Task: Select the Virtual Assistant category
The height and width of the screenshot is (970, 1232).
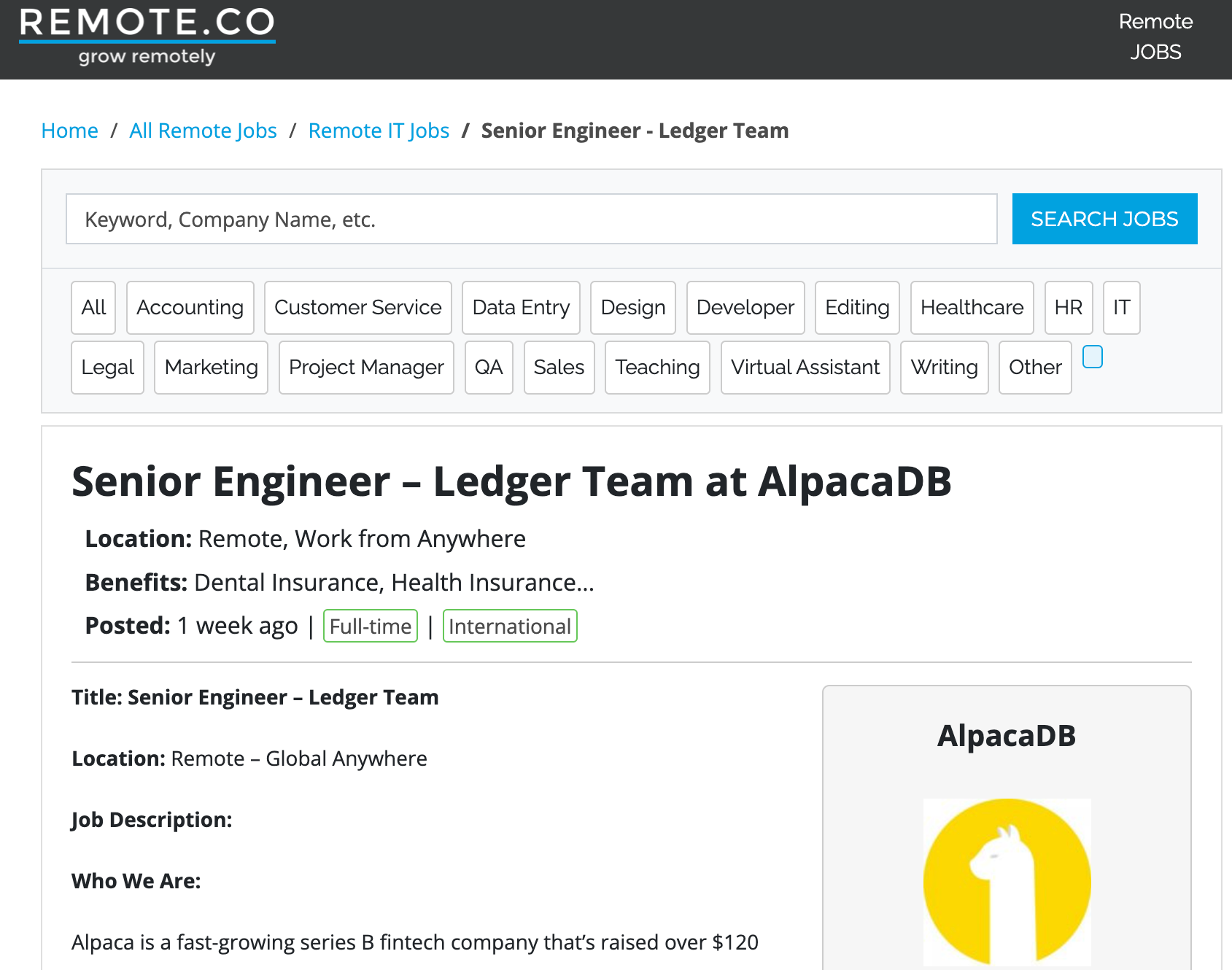Action: (x=805, y=368)
